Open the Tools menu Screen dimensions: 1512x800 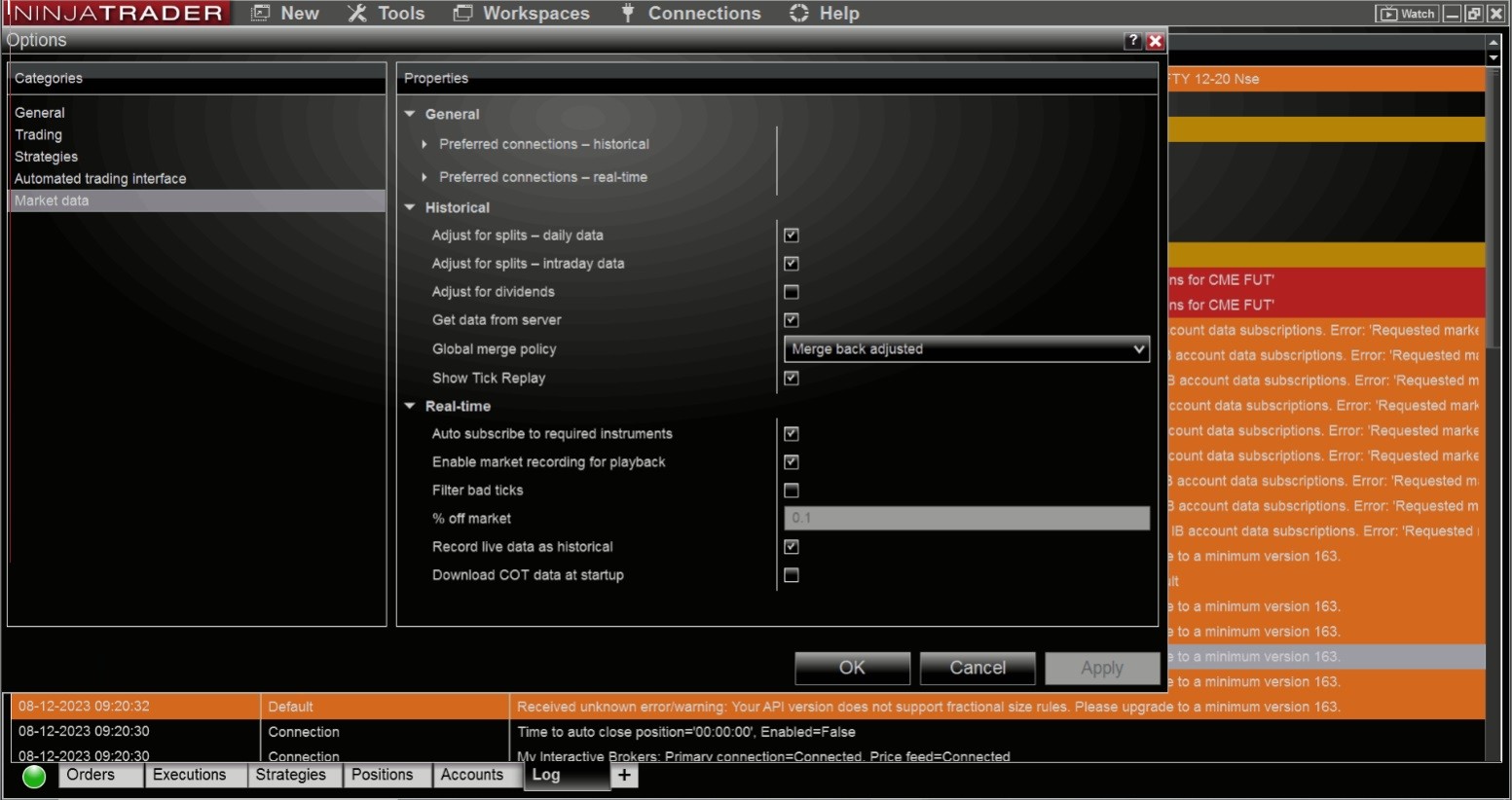tap(387, 14)
